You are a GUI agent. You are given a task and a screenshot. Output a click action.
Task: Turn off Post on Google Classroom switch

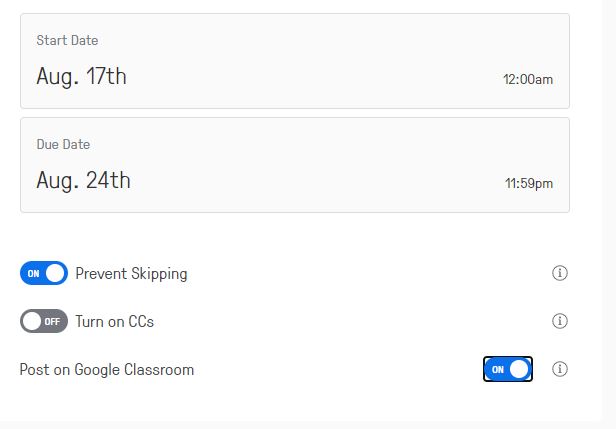tap(508, 369)
